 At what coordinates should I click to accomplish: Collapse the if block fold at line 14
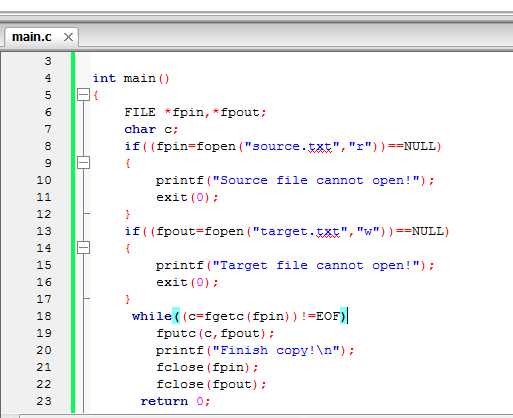83,248
